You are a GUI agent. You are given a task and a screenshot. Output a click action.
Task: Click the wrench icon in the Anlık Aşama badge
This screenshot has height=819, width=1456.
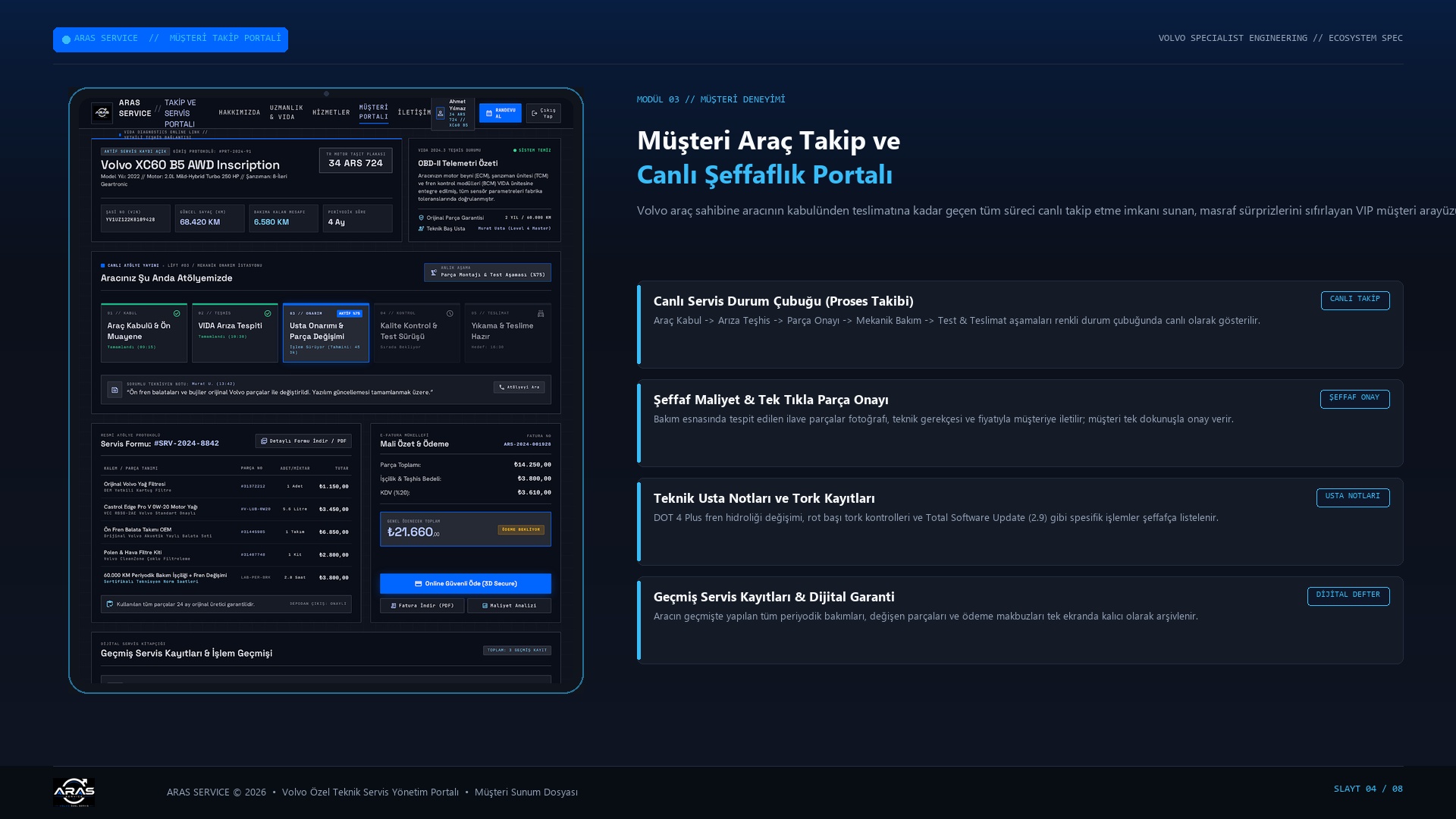[434, 272]
